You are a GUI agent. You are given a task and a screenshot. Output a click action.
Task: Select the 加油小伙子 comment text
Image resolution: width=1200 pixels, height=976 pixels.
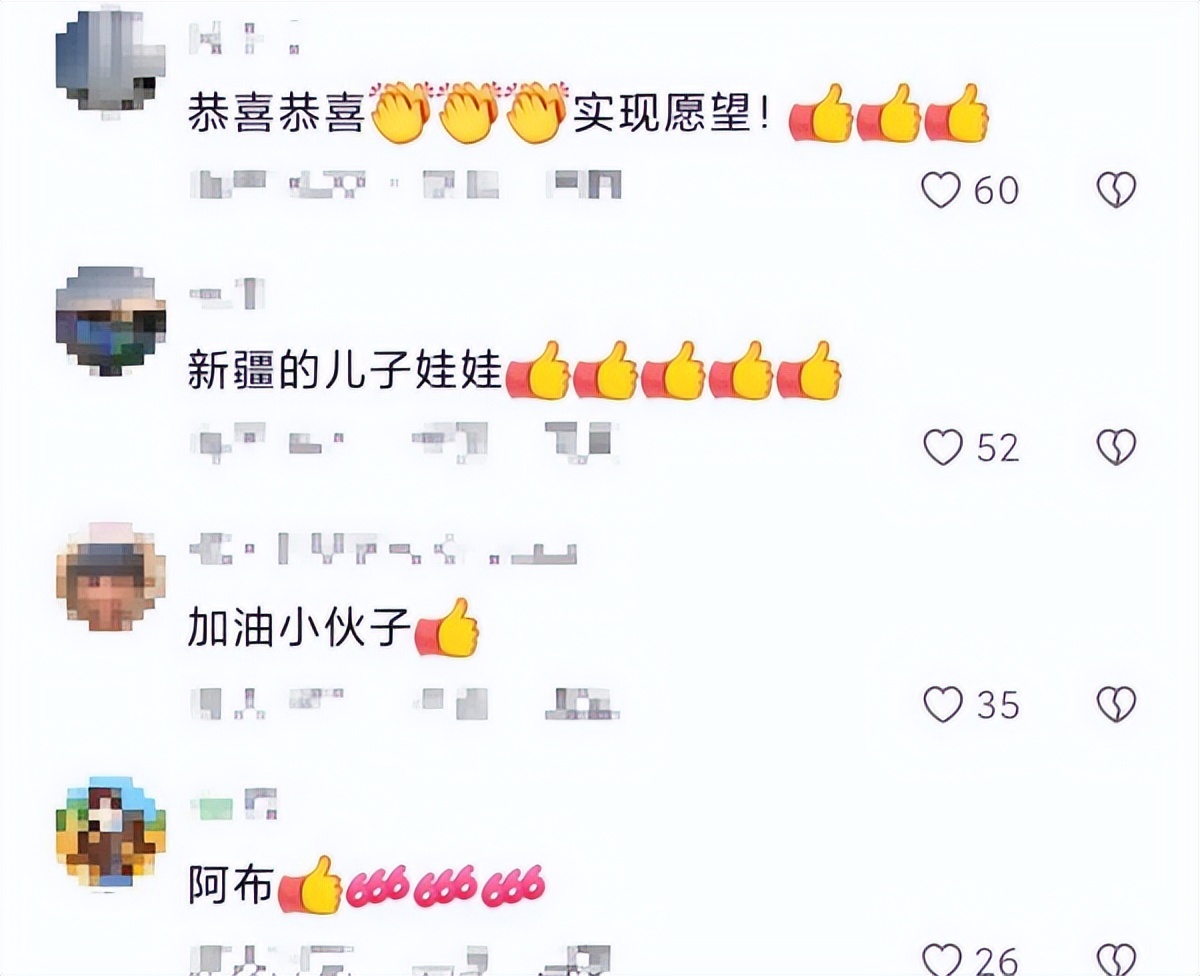click(x=334, y=629)
